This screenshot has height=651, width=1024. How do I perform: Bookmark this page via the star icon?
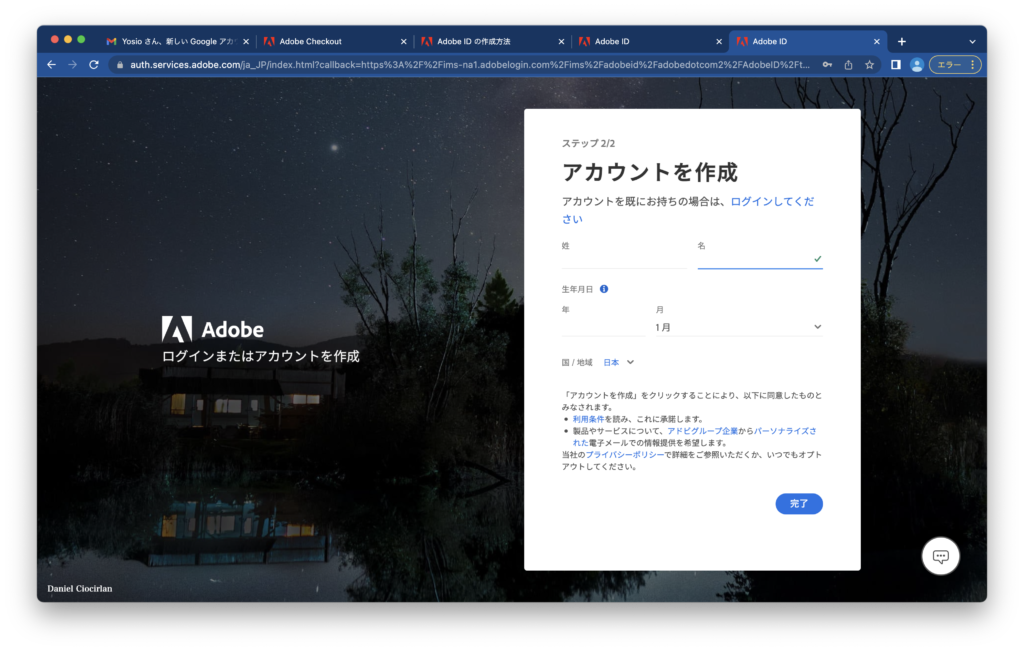[x=870, y=64]
